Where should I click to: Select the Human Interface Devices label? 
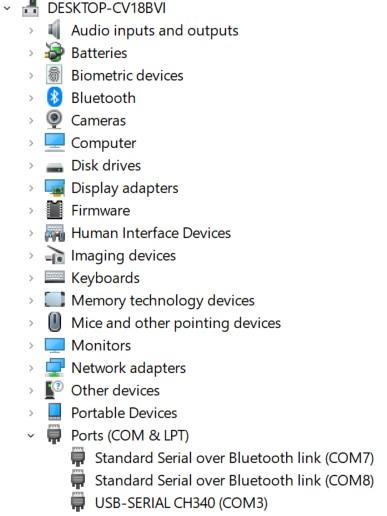(151, 233)
